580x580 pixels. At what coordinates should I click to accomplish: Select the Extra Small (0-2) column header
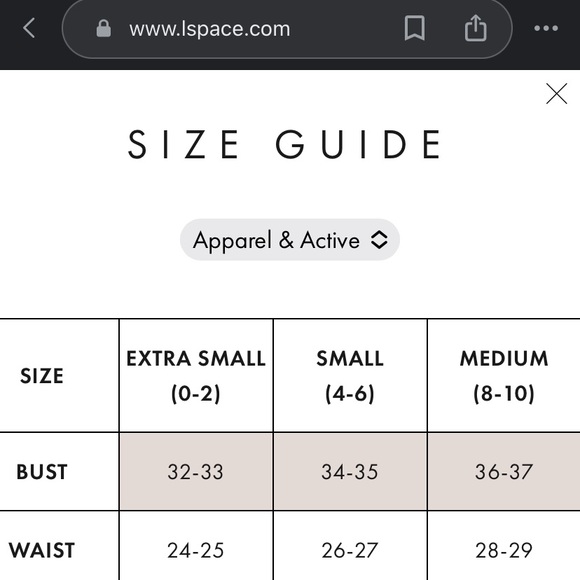pyautogui.click(x=196, y=375)
